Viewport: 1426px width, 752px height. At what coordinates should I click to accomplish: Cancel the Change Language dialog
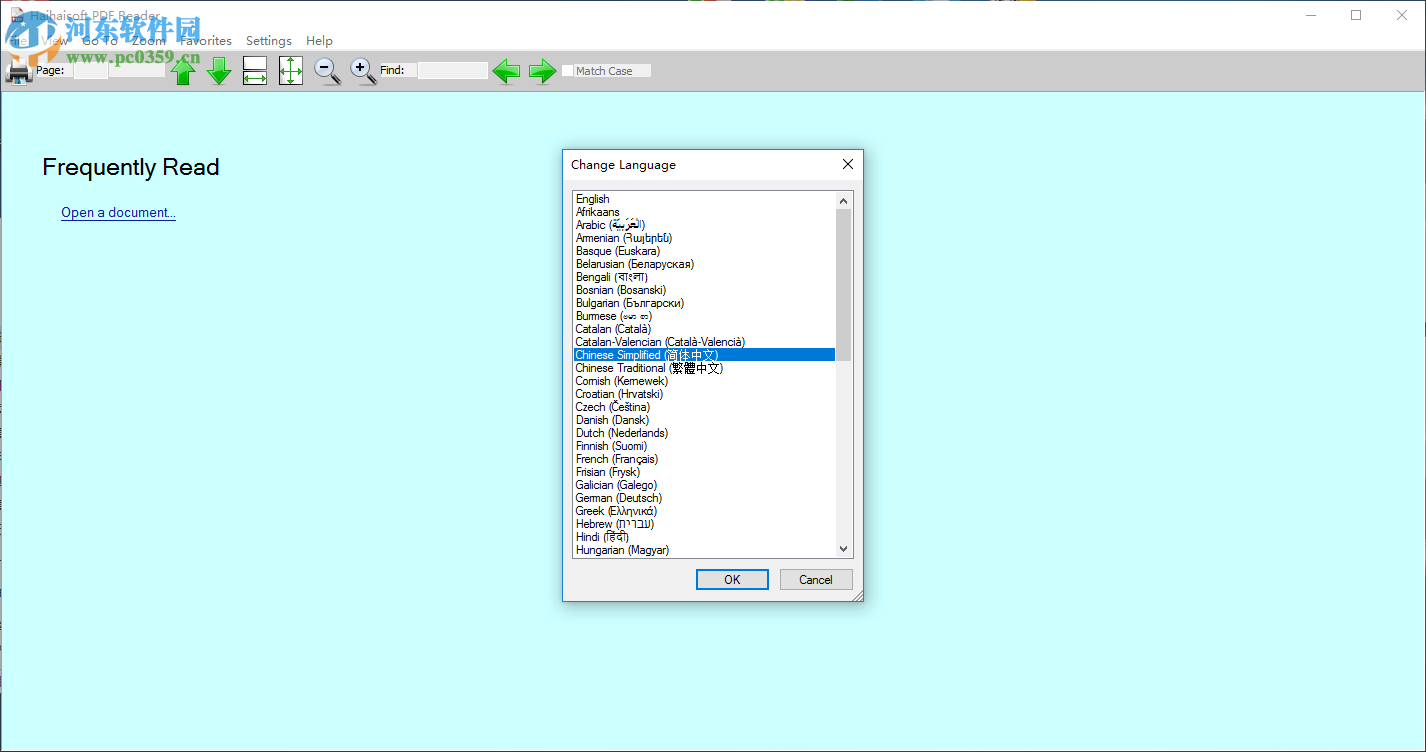[x=816, y=579]
